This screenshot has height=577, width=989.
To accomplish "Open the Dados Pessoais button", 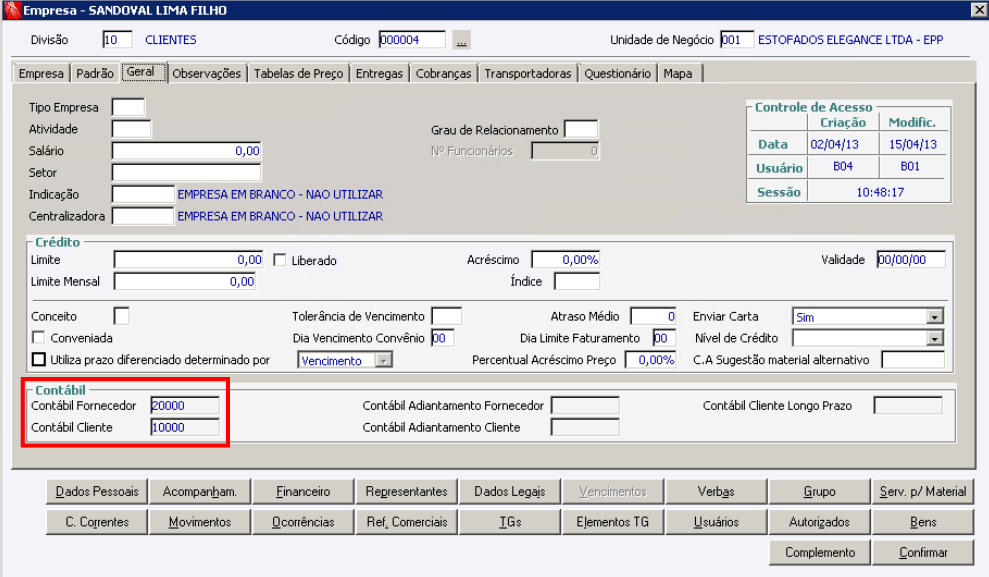I will [97, 491].
